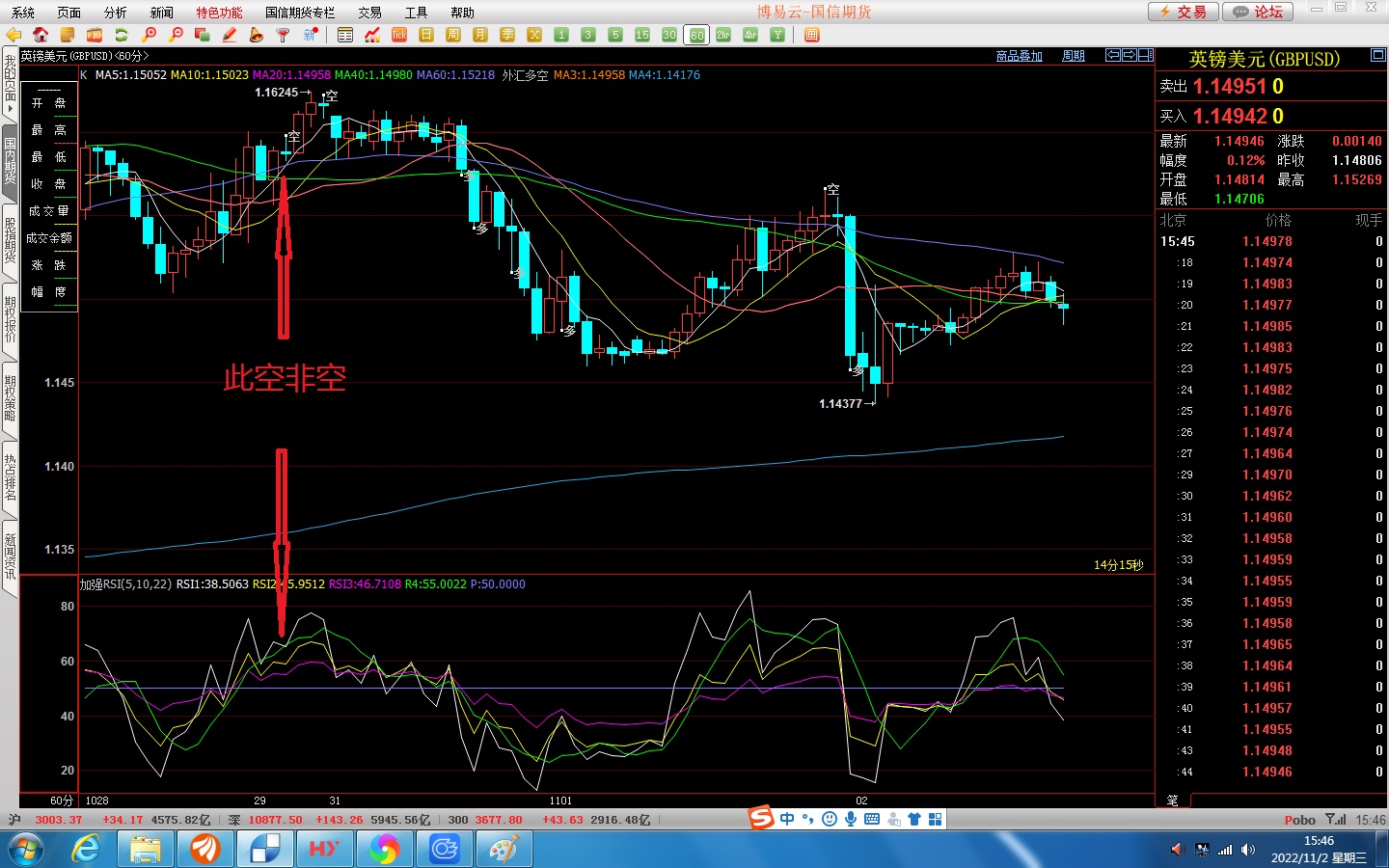Select the 3-minute period button
Image resolution: width=1389 pixels, height=868 pixels.
[x=588, y=35]
